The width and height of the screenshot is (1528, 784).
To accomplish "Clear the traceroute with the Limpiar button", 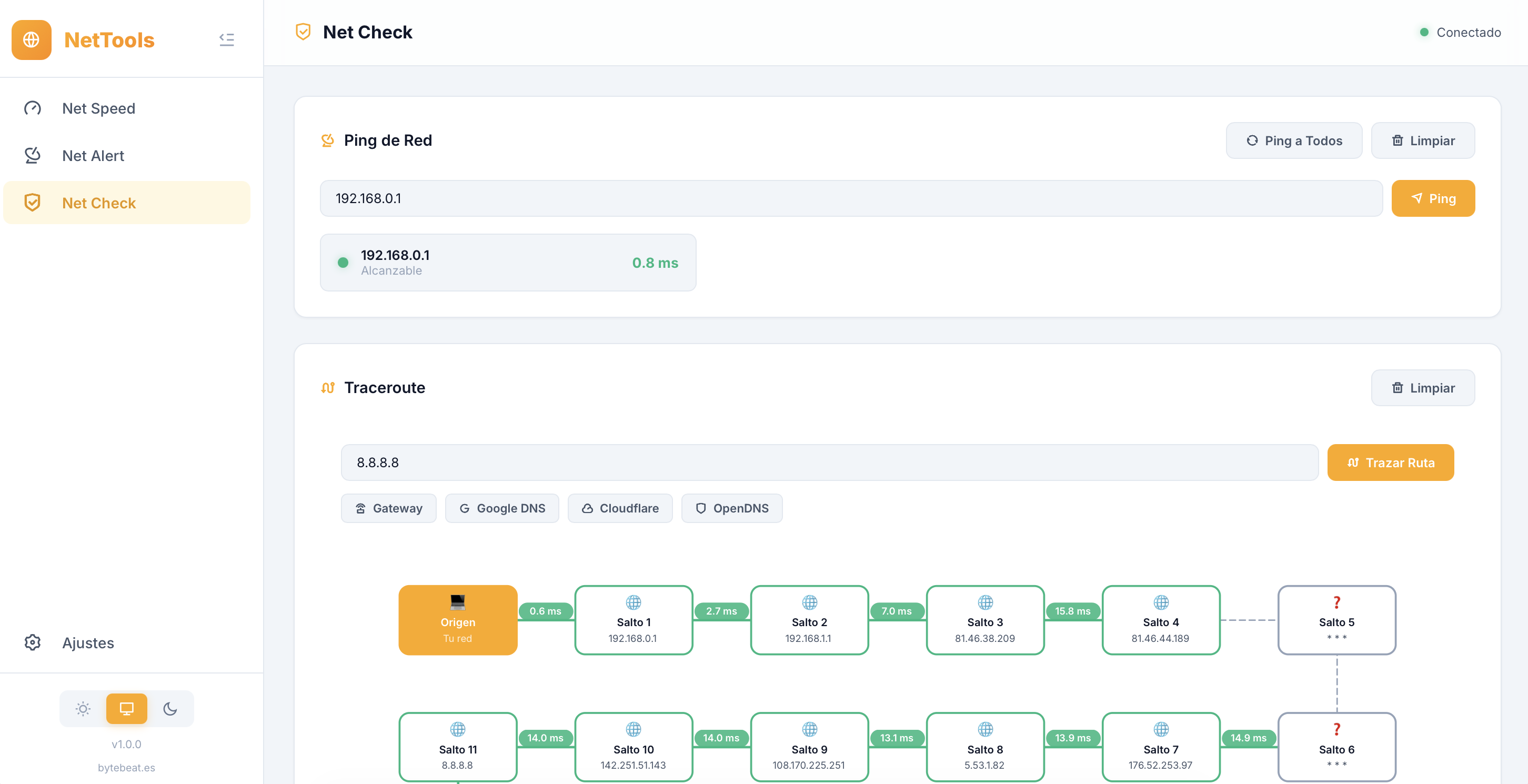I will click(1422, 388).
